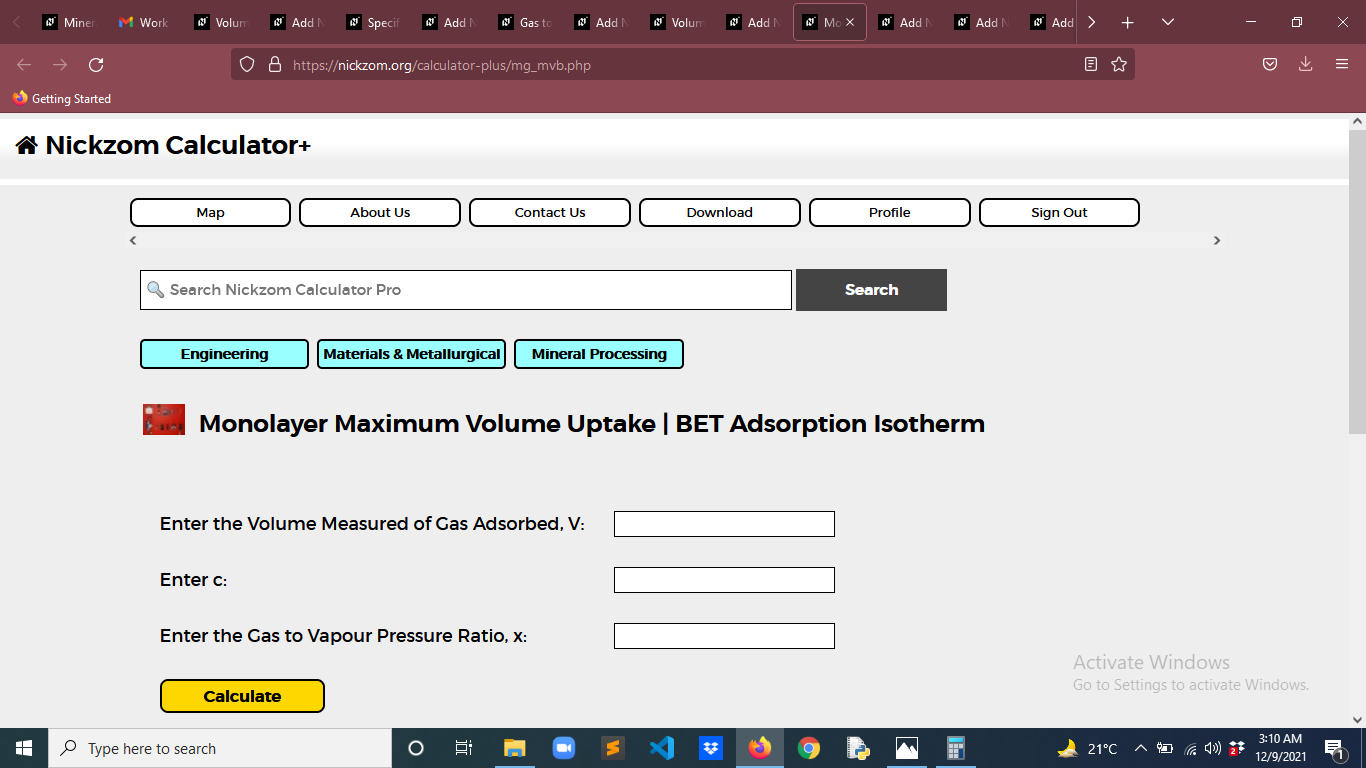Switch to the Gas to tab
The width and height of the screenshot is (1366, 768).
click(x=523, y=22)
